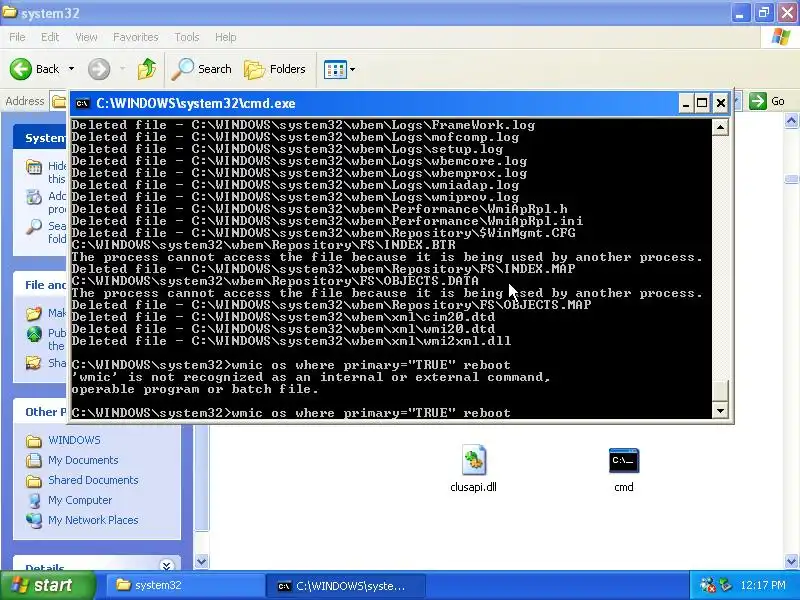Open the WINDOWS folder link
This screenshot has height=600, width=800.
coord(74,440)
